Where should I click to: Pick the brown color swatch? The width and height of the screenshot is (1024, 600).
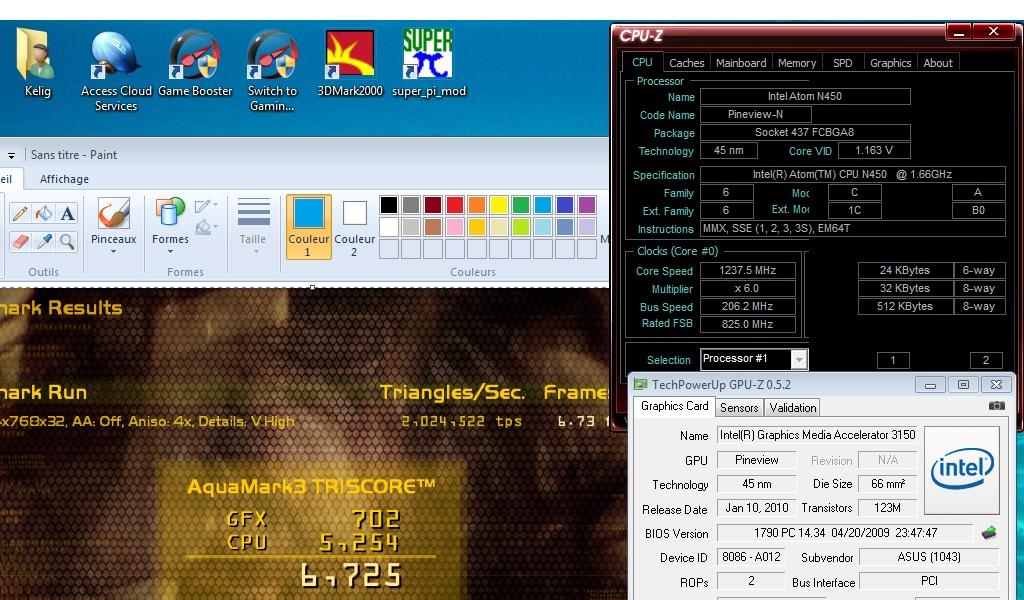[x=433, y=227]
